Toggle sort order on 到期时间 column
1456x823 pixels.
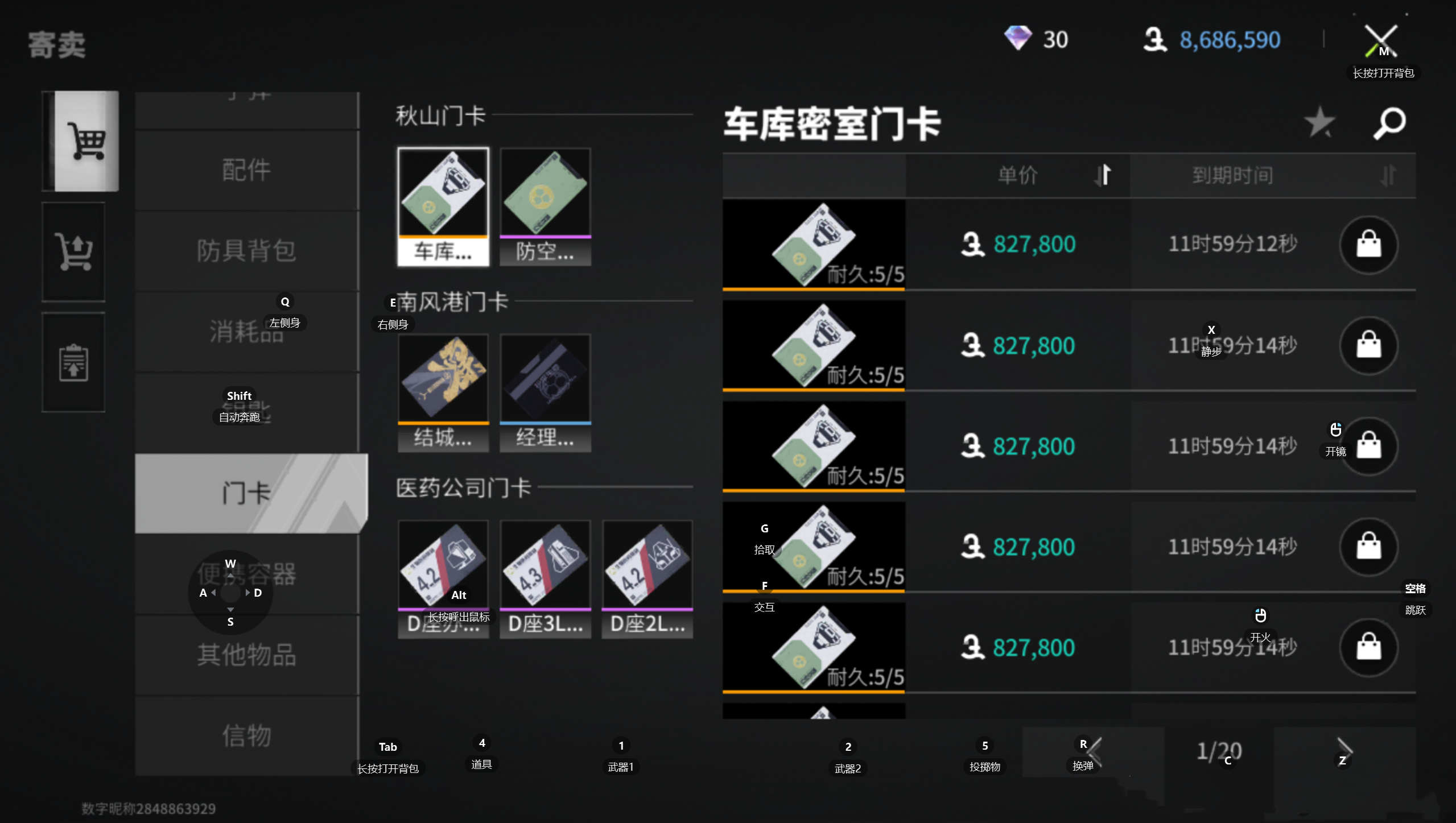(1387, 175)
